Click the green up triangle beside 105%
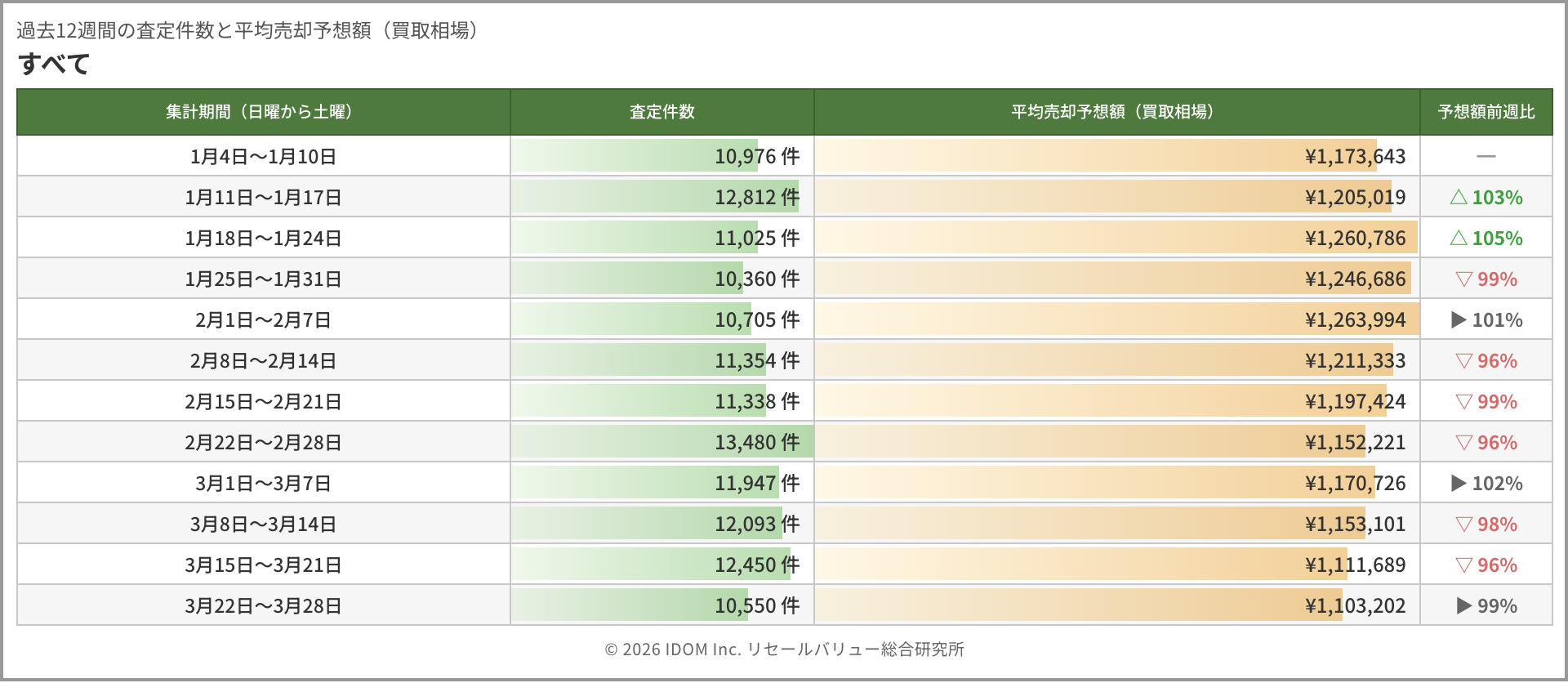Image resolution: width=1568 pixels, height=683 pixels. [1459, 238]
